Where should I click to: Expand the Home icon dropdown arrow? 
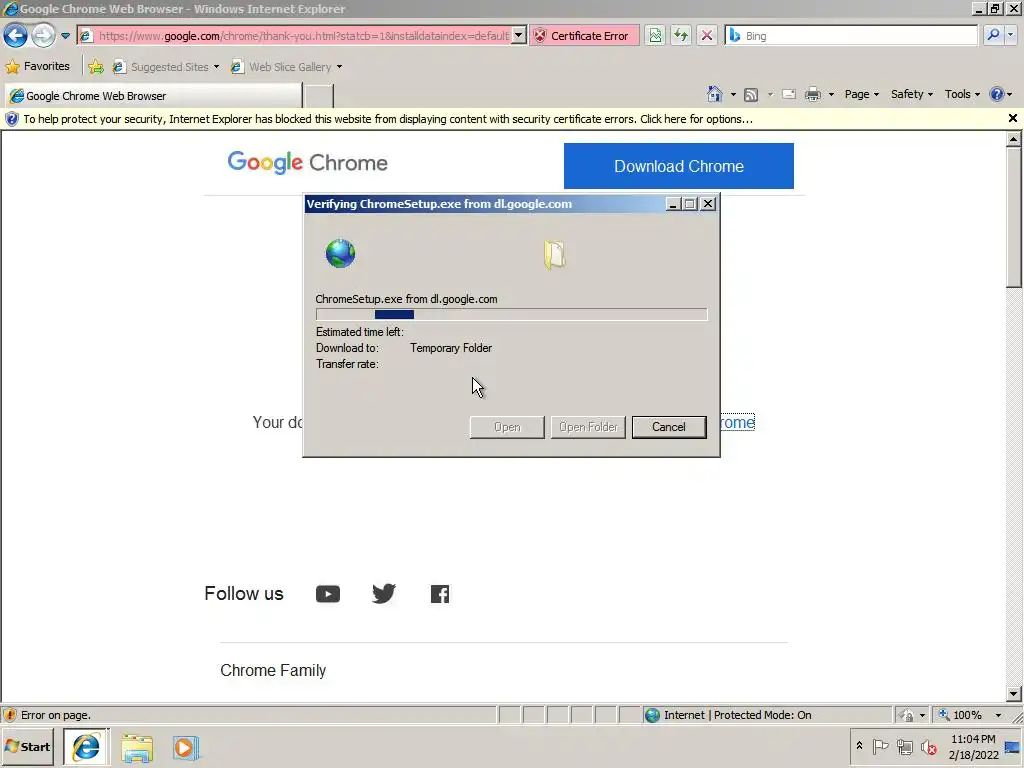(733, 95)
